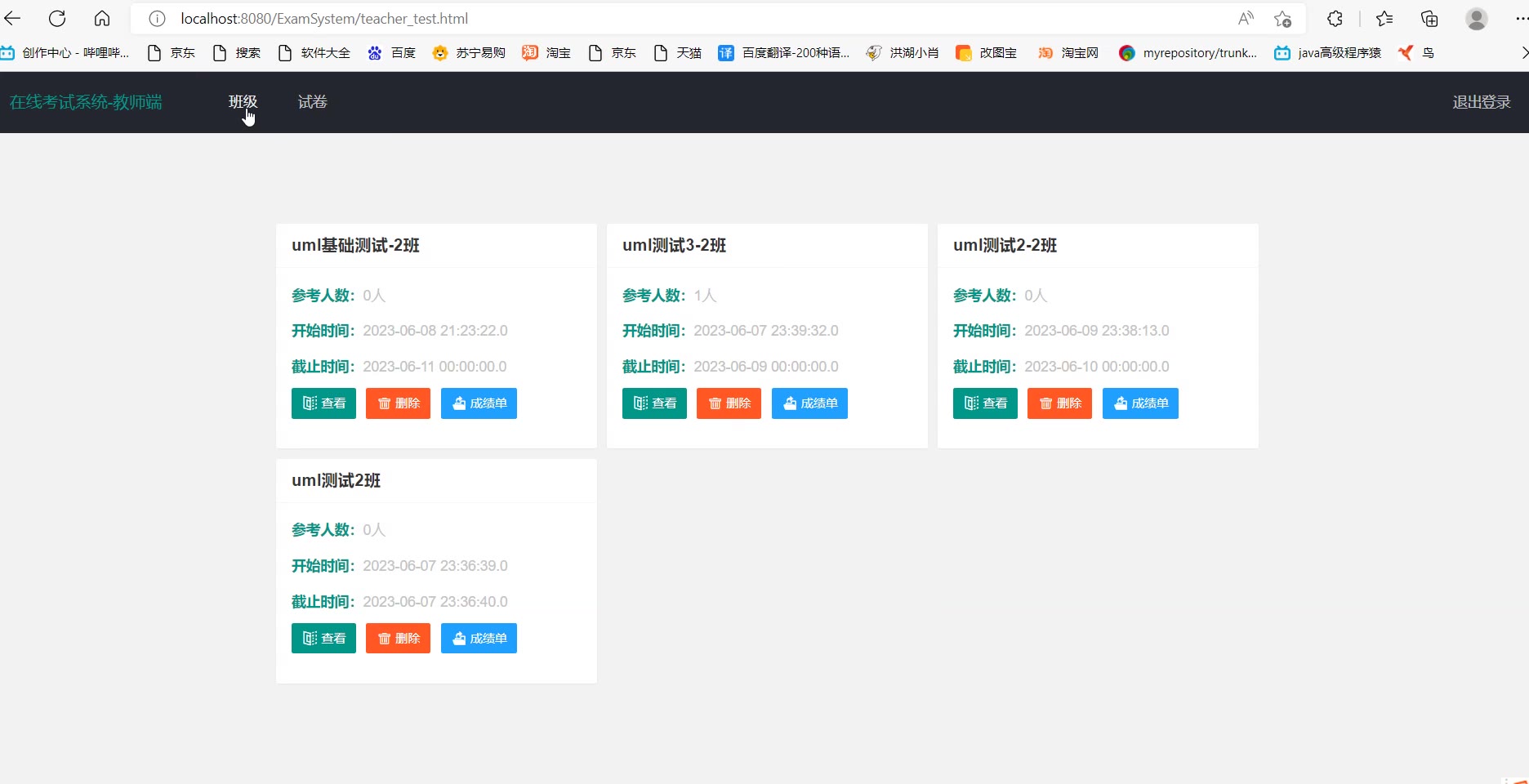Open the favorites star list icon
This screenshot has width=1529, height=784.
coord(1384,19)
